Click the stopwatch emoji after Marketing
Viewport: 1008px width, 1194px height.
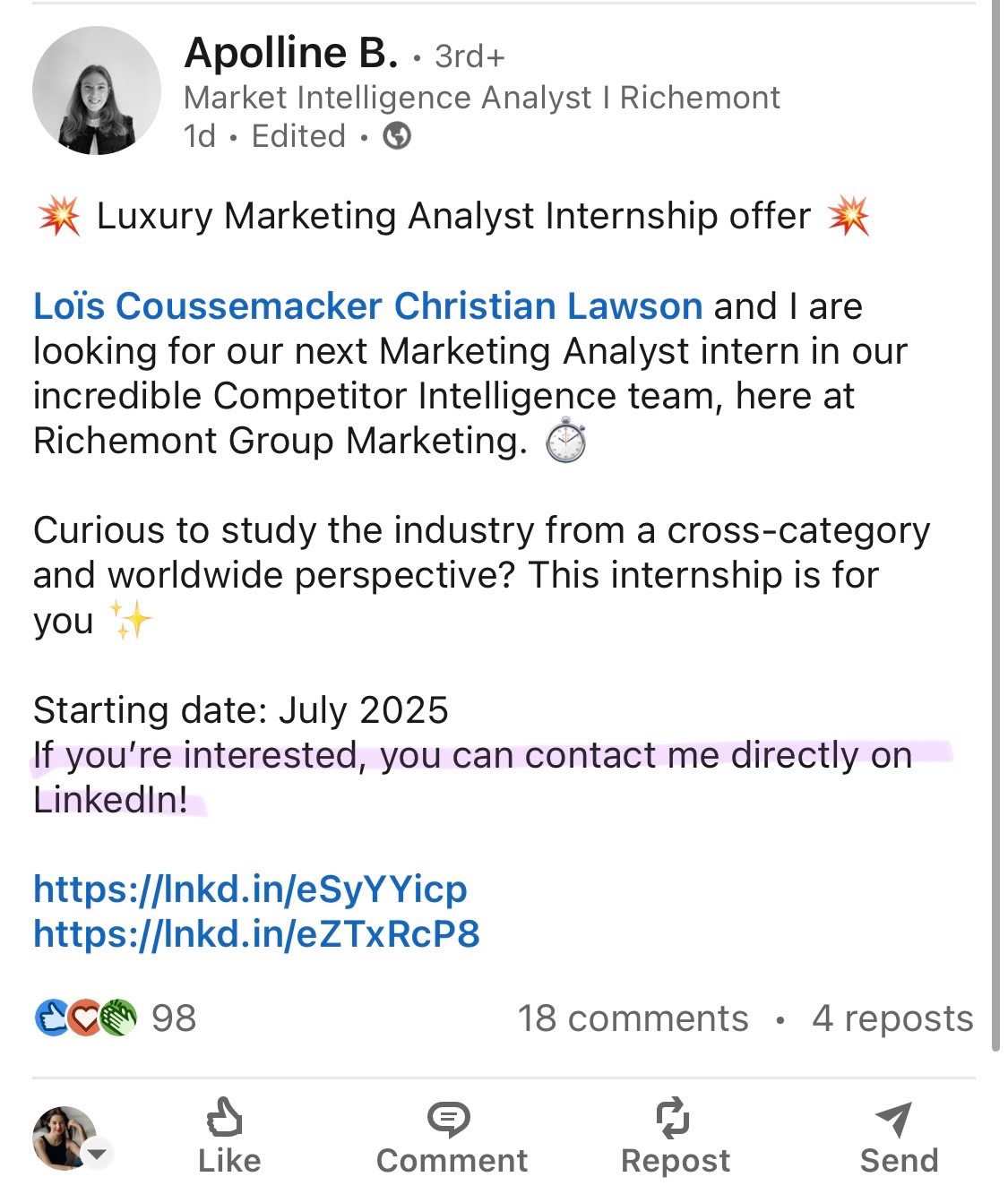pos(566,440)
